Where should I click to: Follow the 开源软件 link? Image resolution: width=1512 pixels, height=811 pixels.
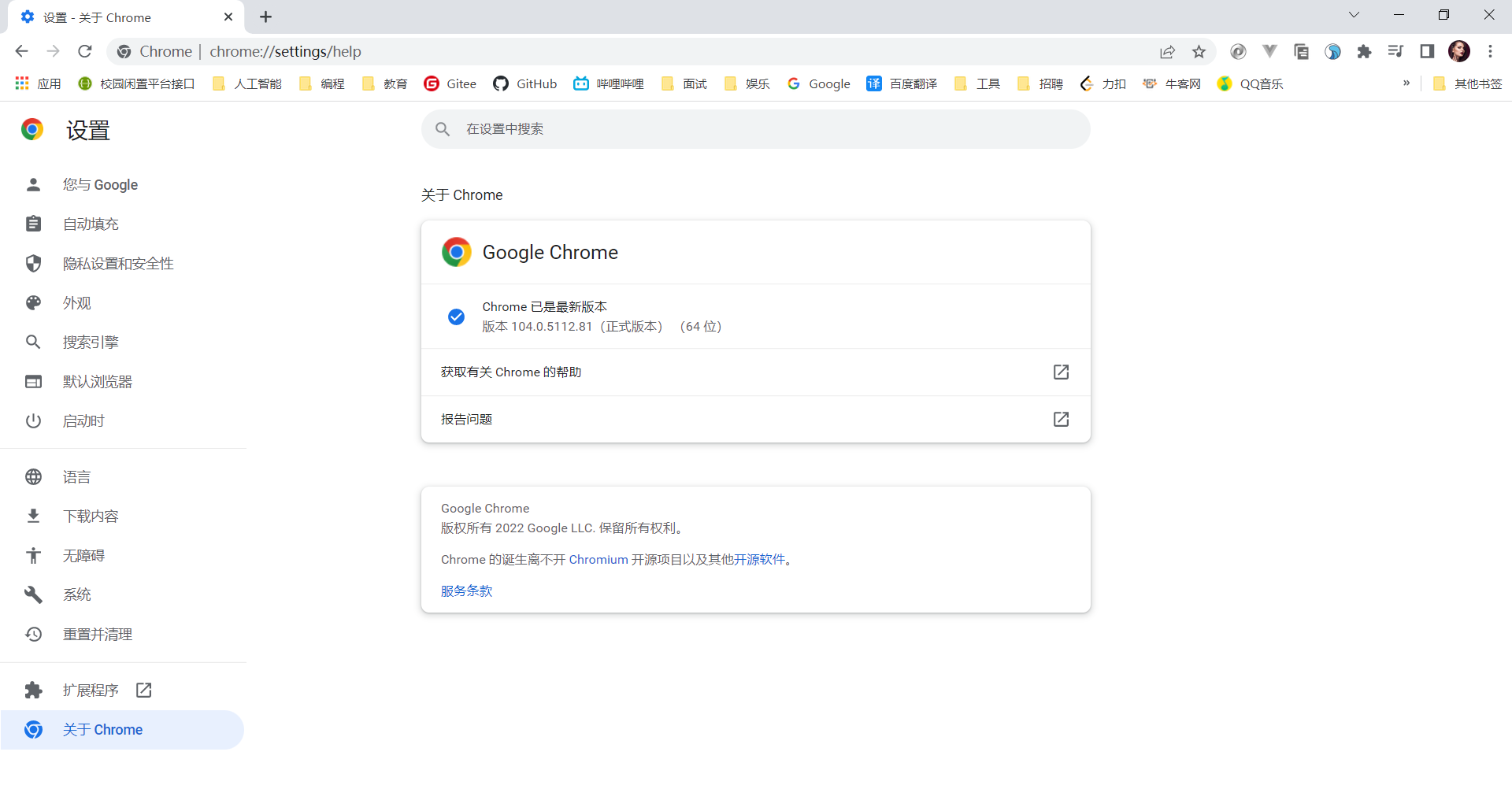coord(759,560)
